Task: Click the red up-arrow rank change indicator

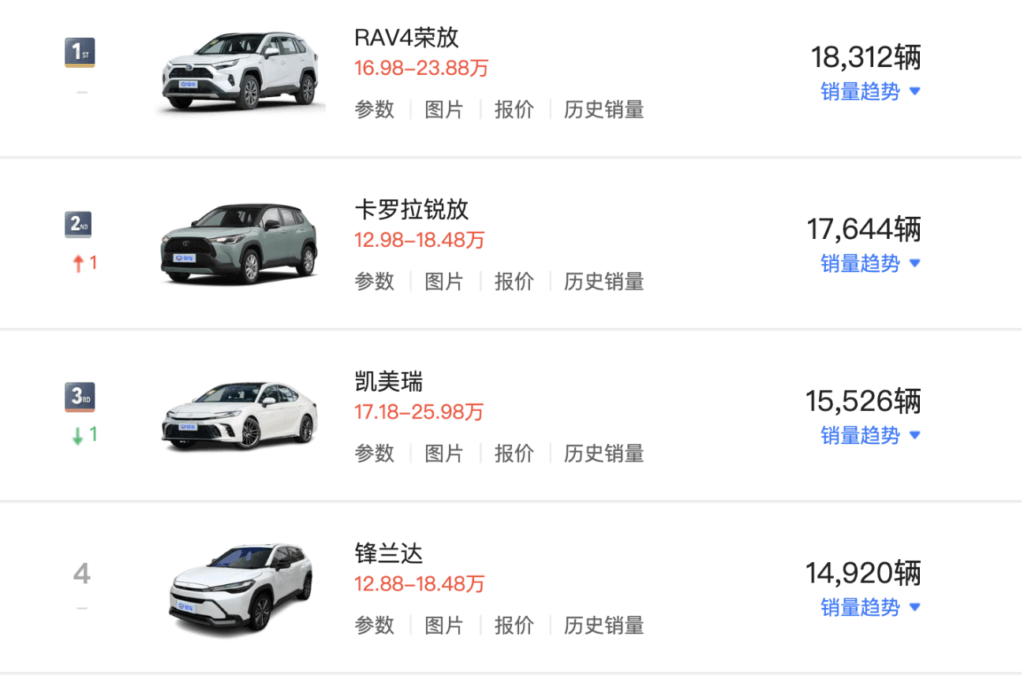Action: [84, 264]
